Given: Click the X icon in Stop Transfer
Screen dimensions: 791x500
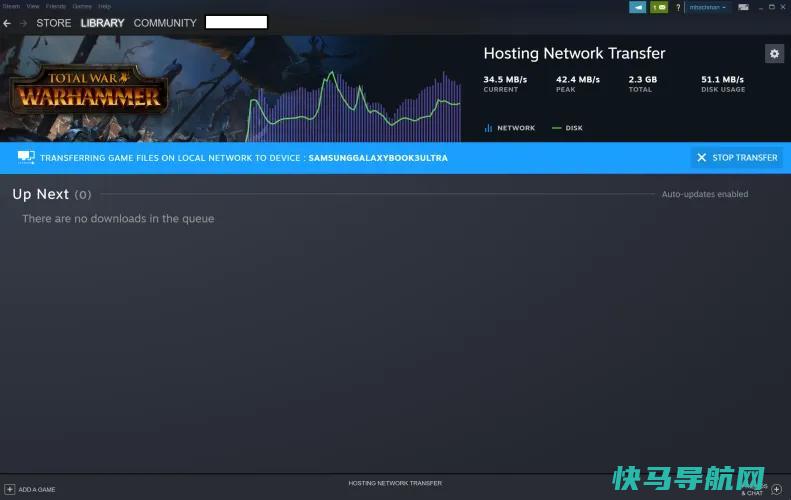Looking at the screenshot, I should [x=701, y=157].
